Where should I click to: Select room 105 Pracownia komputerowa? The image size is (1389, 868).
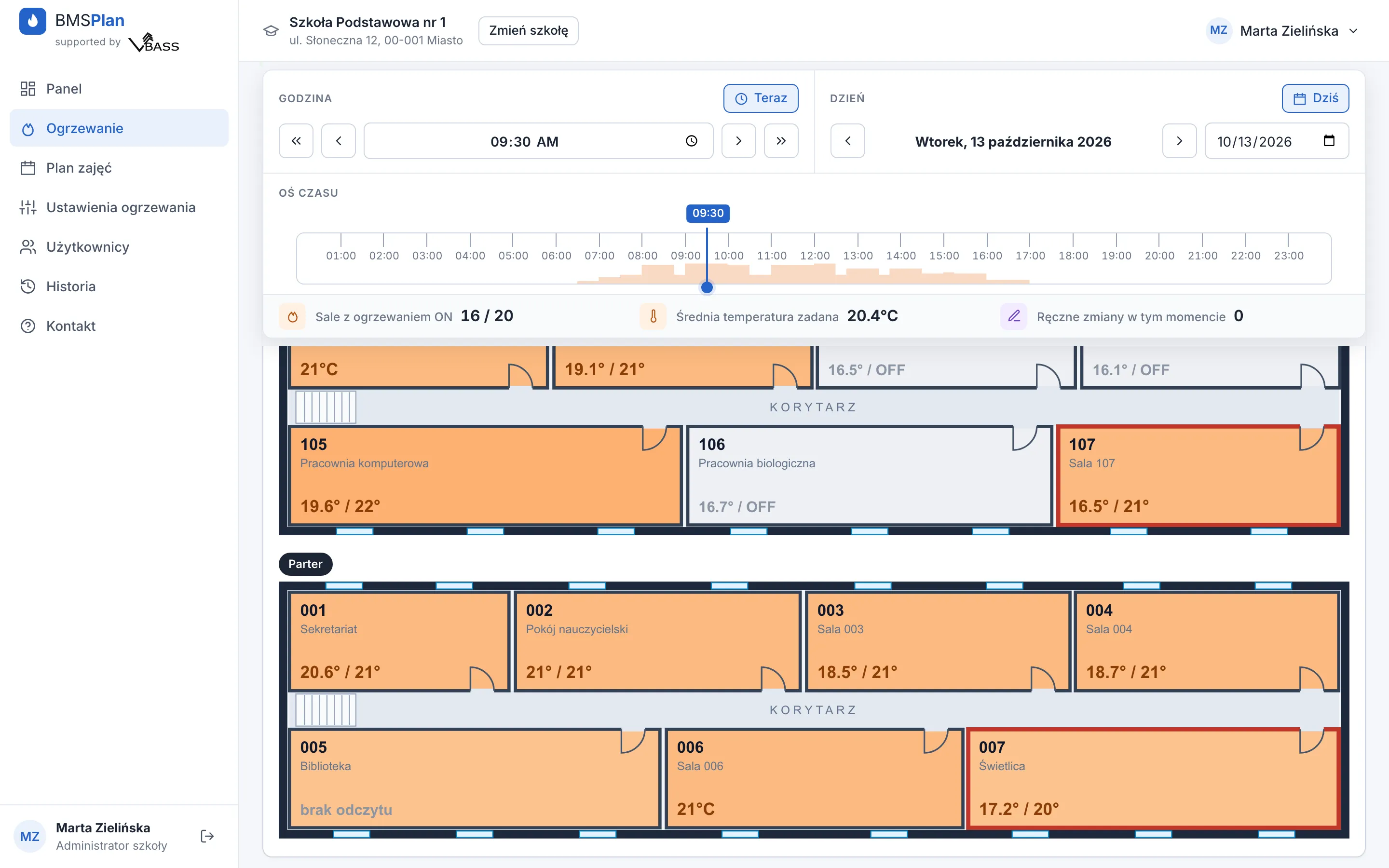click(x=485, y=476)
